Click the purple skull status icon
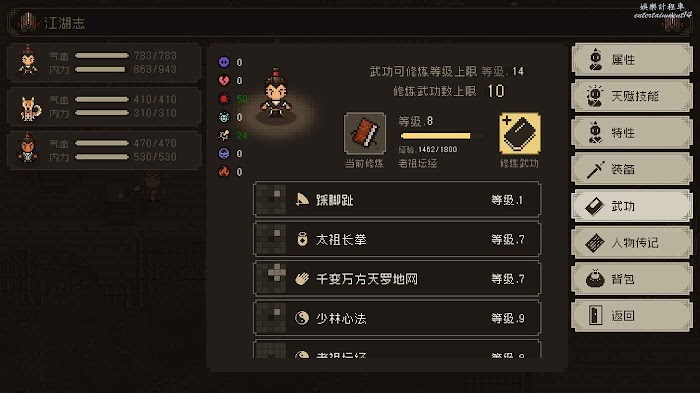Screen dimensions: 700x393 pos(224,62)
